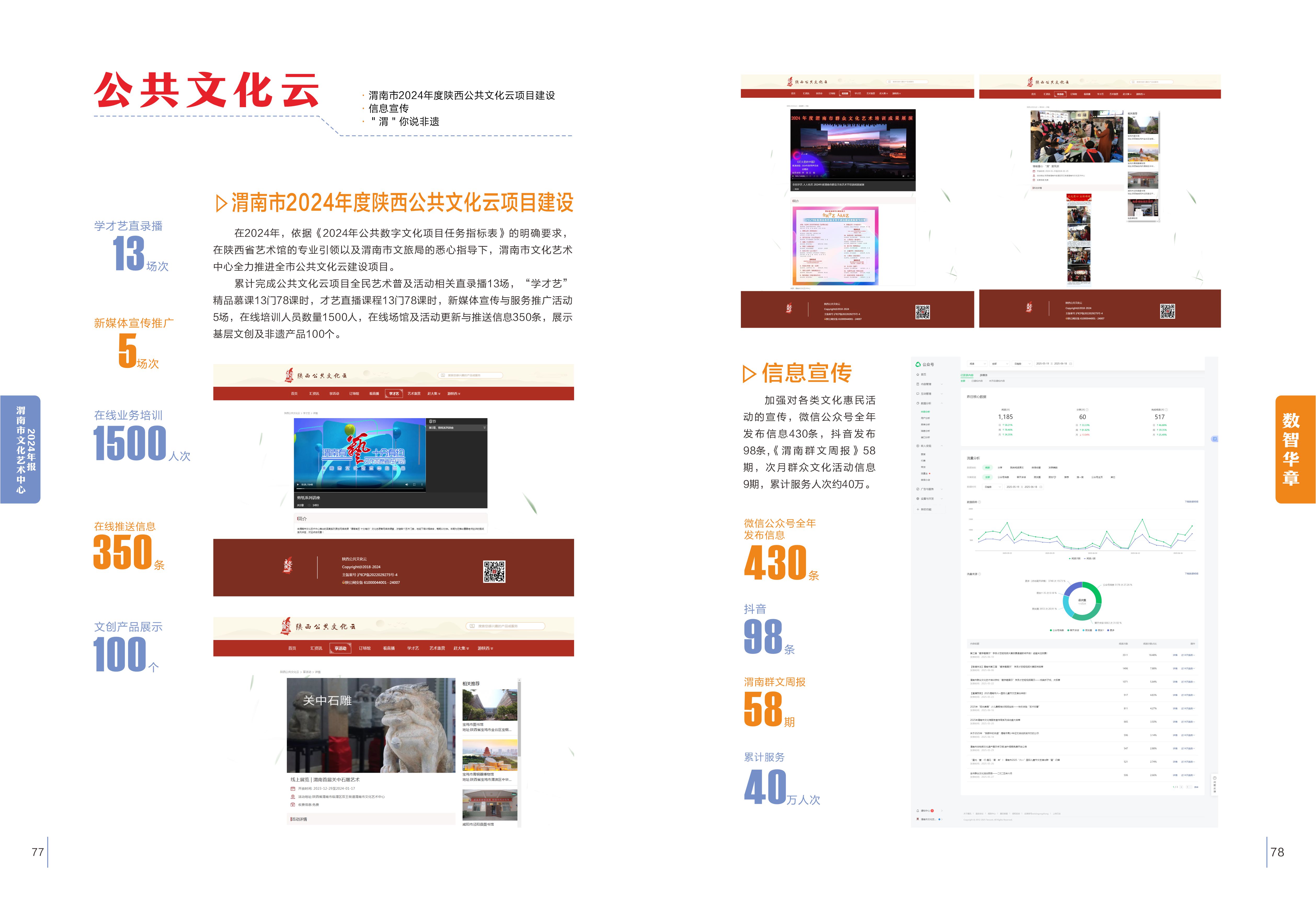Click the QR code in 学才艺 page footer
Screen dimensions: 1316x899
(494, 572)
